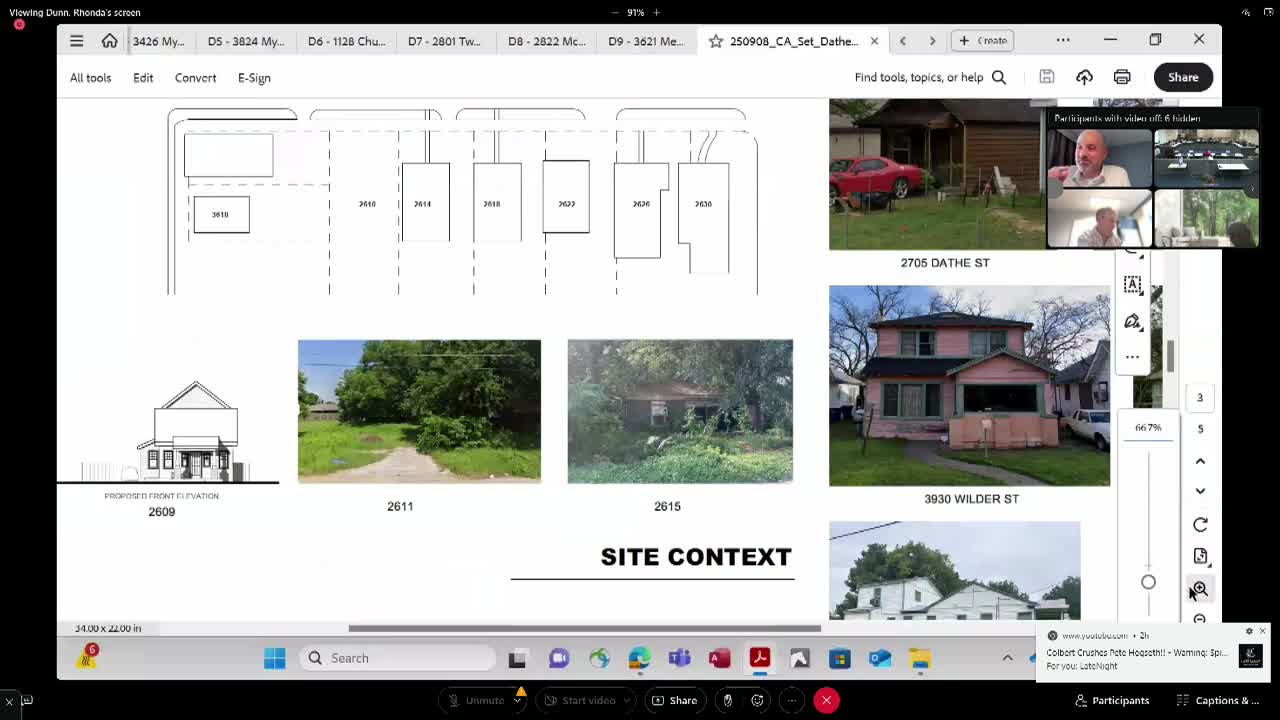Switch to the D7 - 2801 tab
1280x720 pixels.
(444, 41)
